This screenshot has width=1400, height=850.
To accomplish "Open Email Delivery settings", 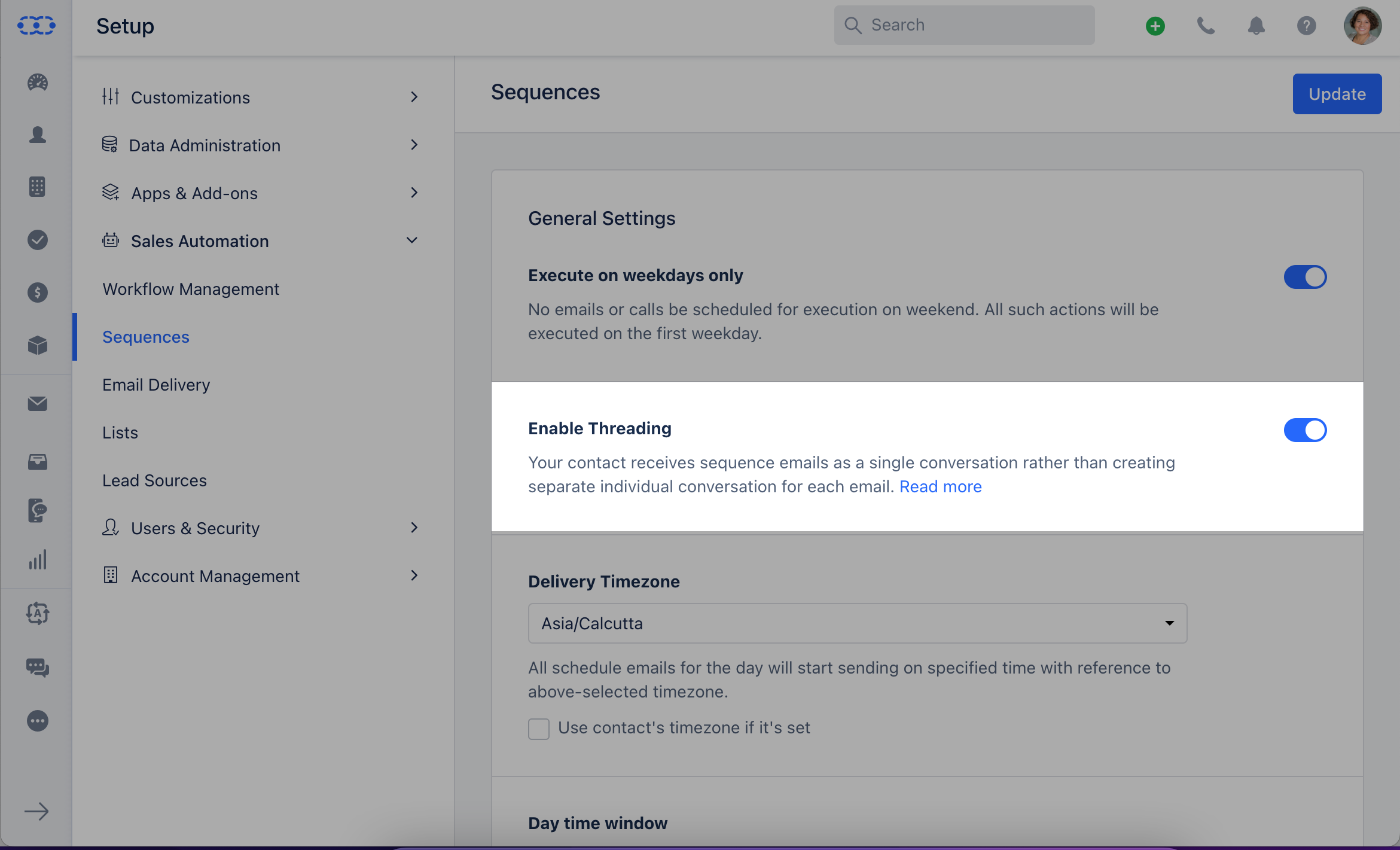I will click(x=156, y=385).
